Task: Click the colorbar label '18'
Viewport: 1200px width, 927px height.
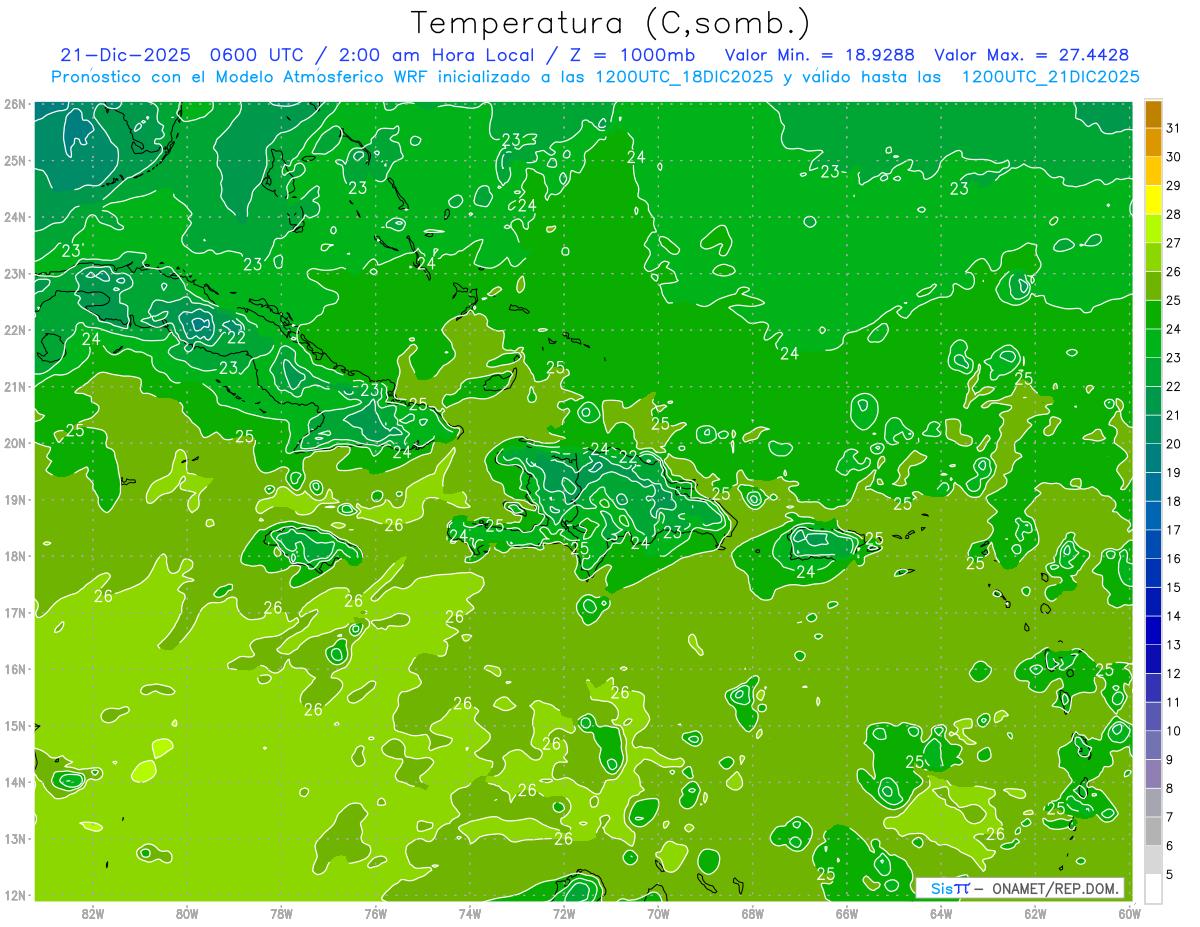Action: pos(1173,501)
